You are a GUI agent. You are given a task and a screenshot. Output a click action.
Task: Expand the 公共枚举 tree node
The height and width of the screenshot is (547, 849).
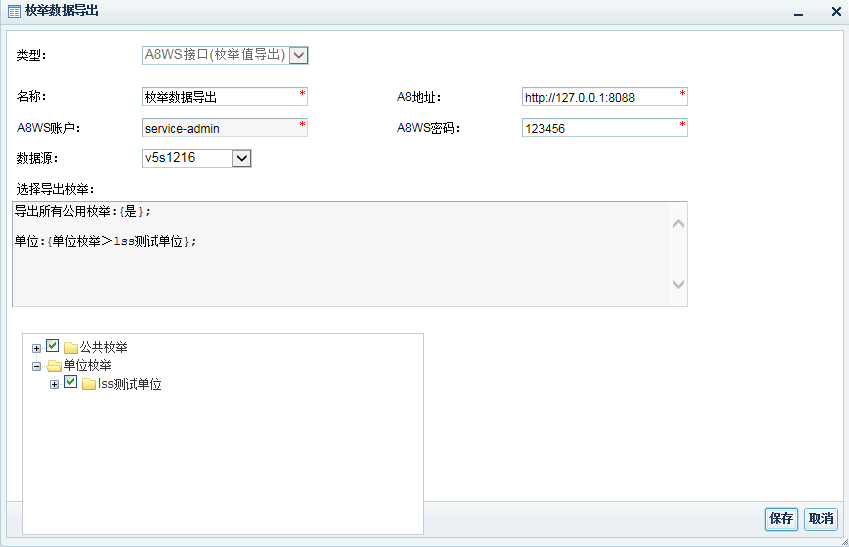pyautogui.click(x=36, y=348)
